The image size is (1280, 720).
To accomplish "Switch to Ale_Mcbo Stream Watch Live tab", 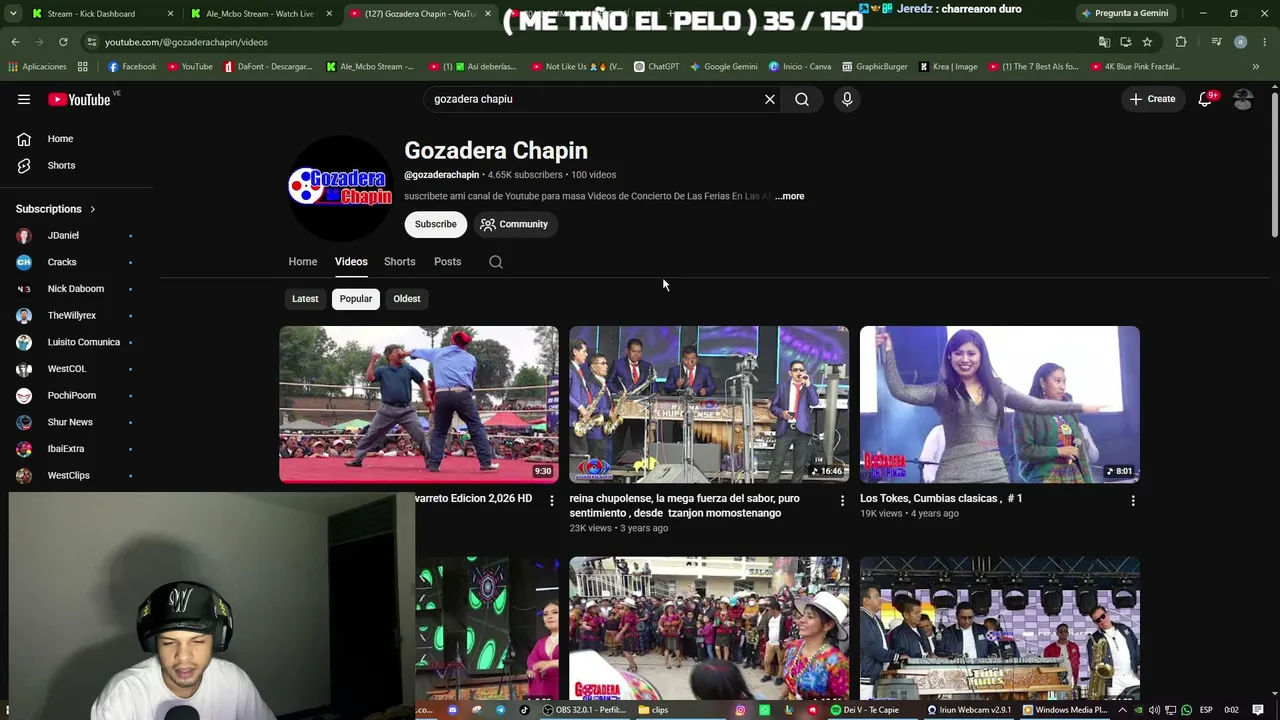I will pyautogui.click(x=260, y=14).
